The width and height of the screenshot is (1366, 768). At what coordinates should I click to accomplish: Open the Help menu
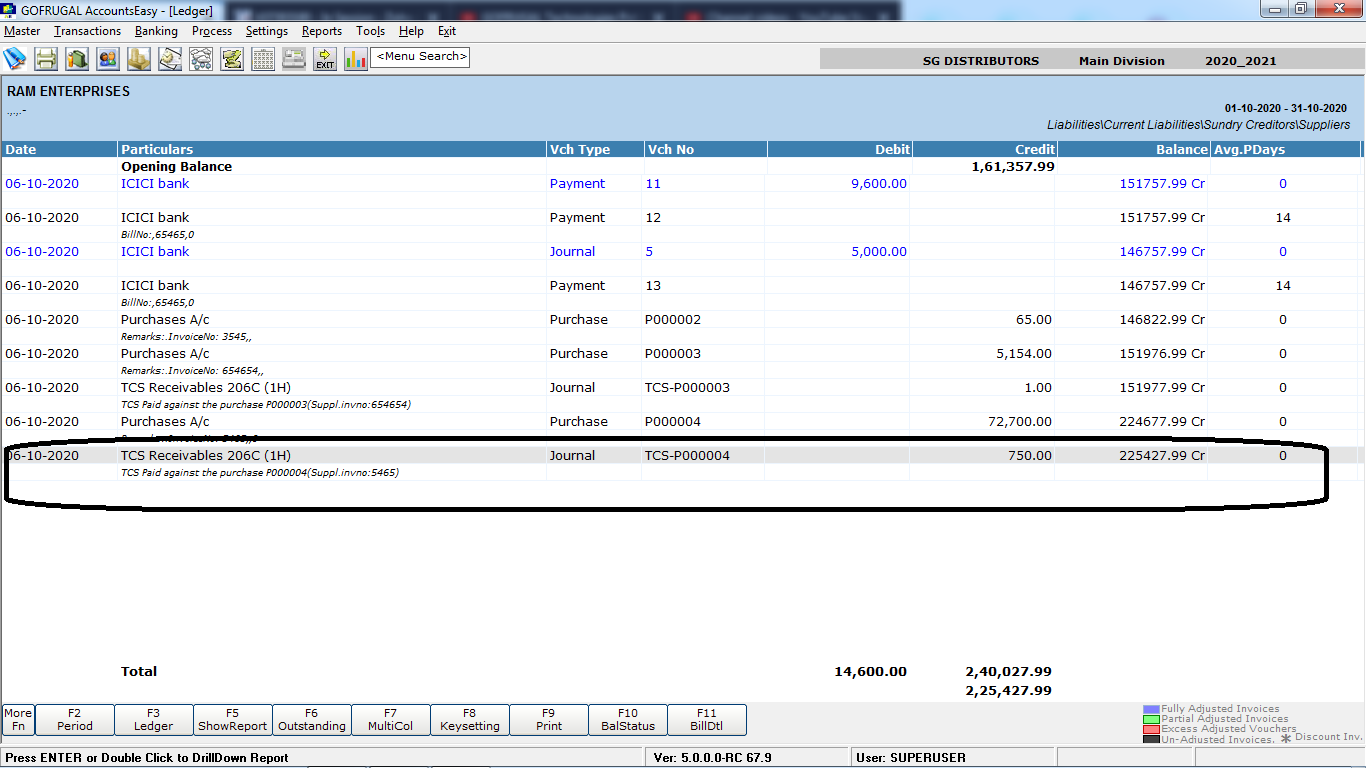click(411, 31)
